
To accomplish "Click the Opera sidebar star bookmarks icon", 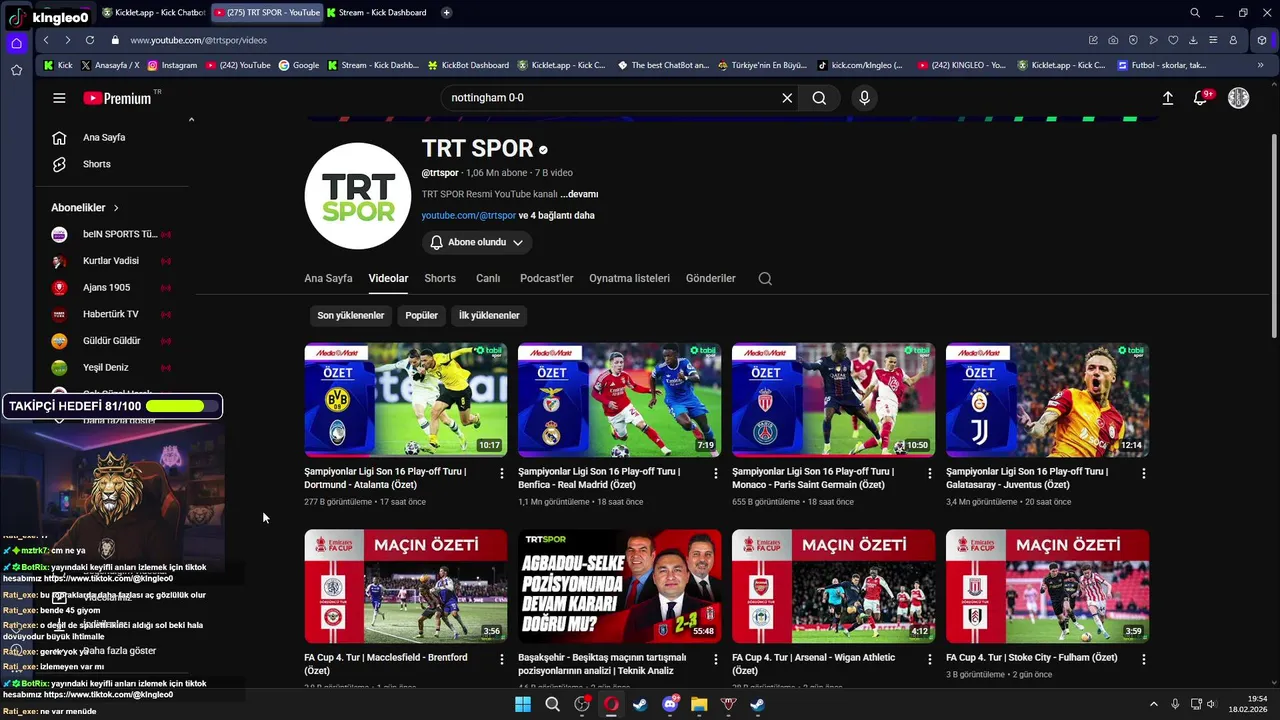I will [16, 70].
